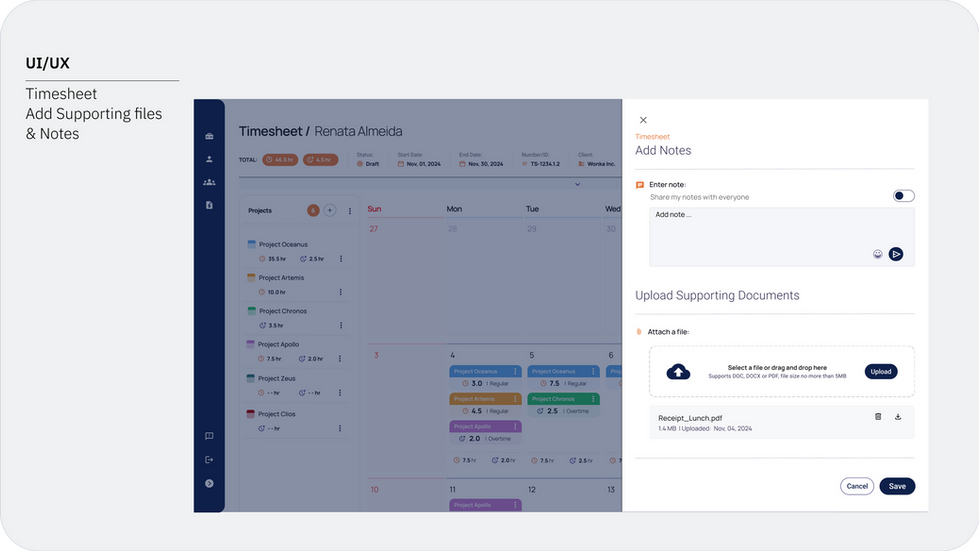Image resolution: width=979 pixels, height=551 pixels.
Task: Select Project Zeus in the project list
Action: (x=277, y=378)
